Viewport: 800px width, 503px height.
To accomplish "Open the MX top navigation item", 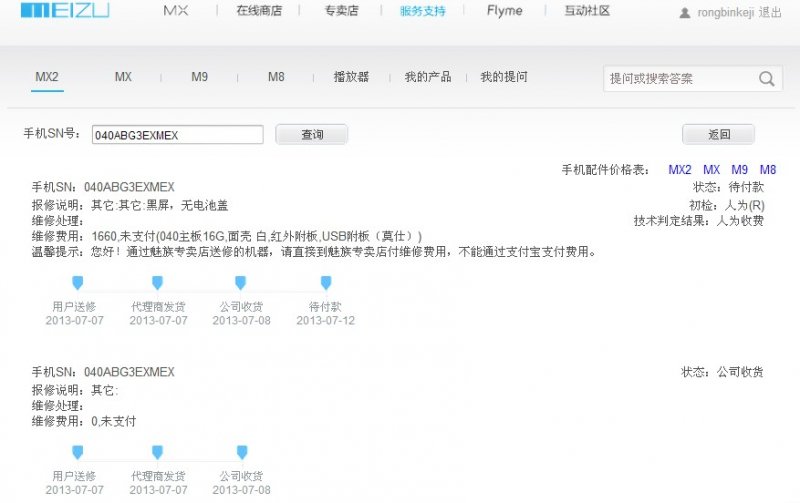I will 176,11.
